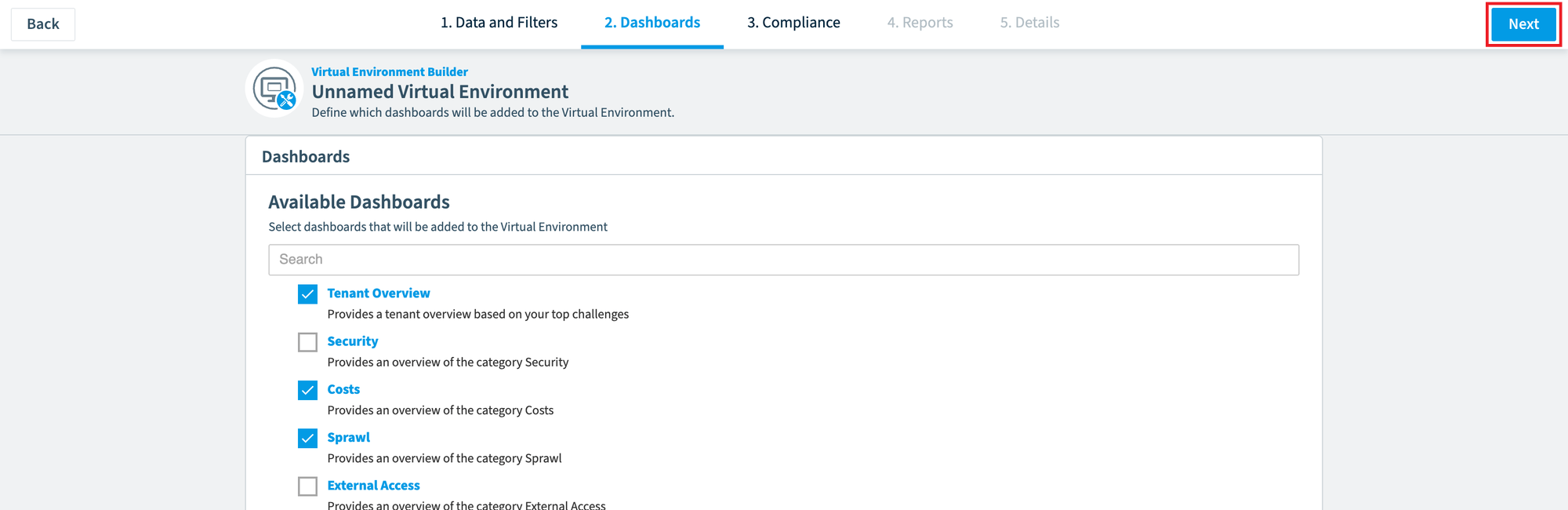The width and height of the screenshot is (1568, 510).
Task: Open the Sprawl dashboard link
Action: (x=349, y=437)
